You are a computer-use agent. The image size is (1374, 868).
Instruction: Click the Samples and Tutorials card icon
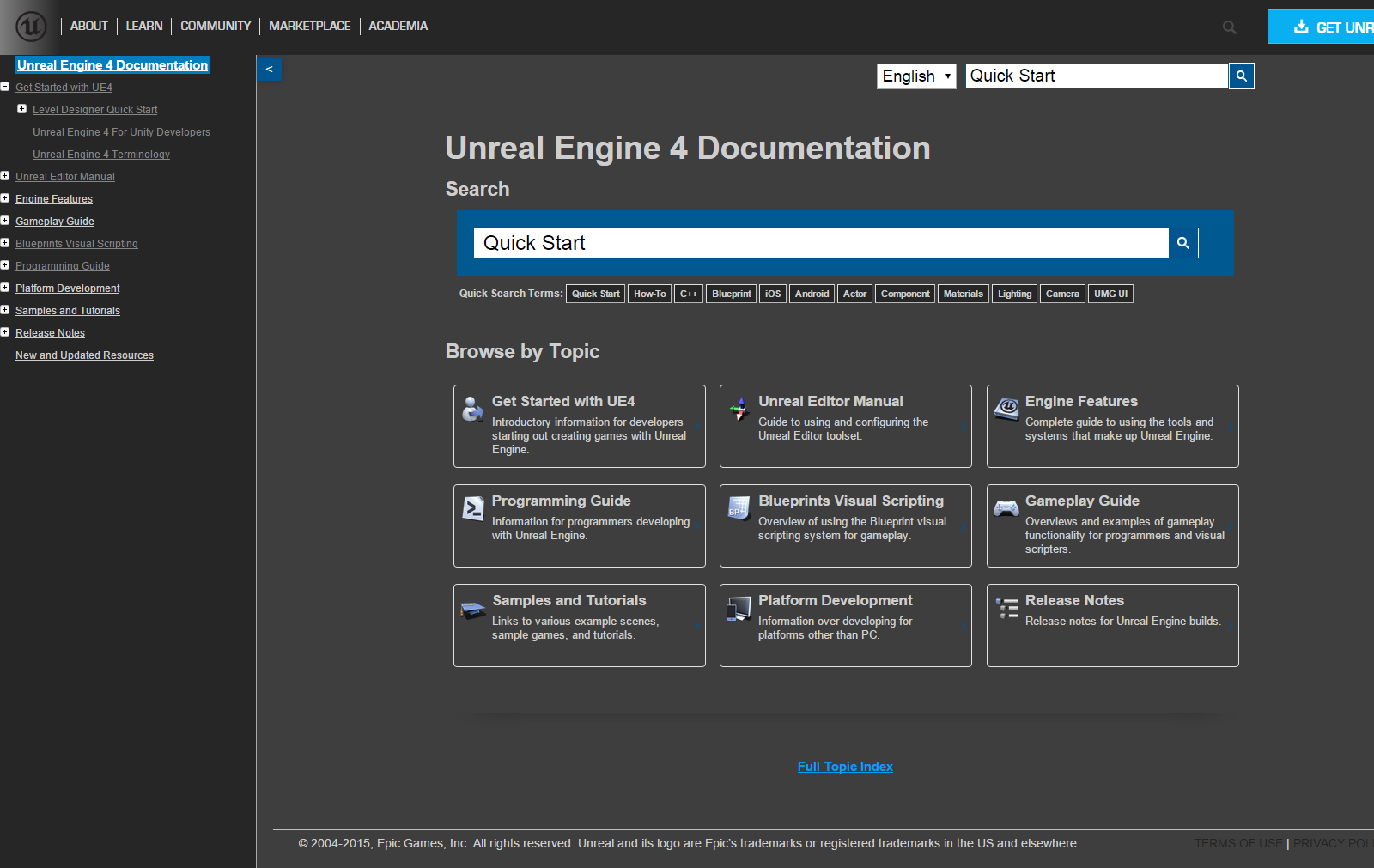click(473, 610)
